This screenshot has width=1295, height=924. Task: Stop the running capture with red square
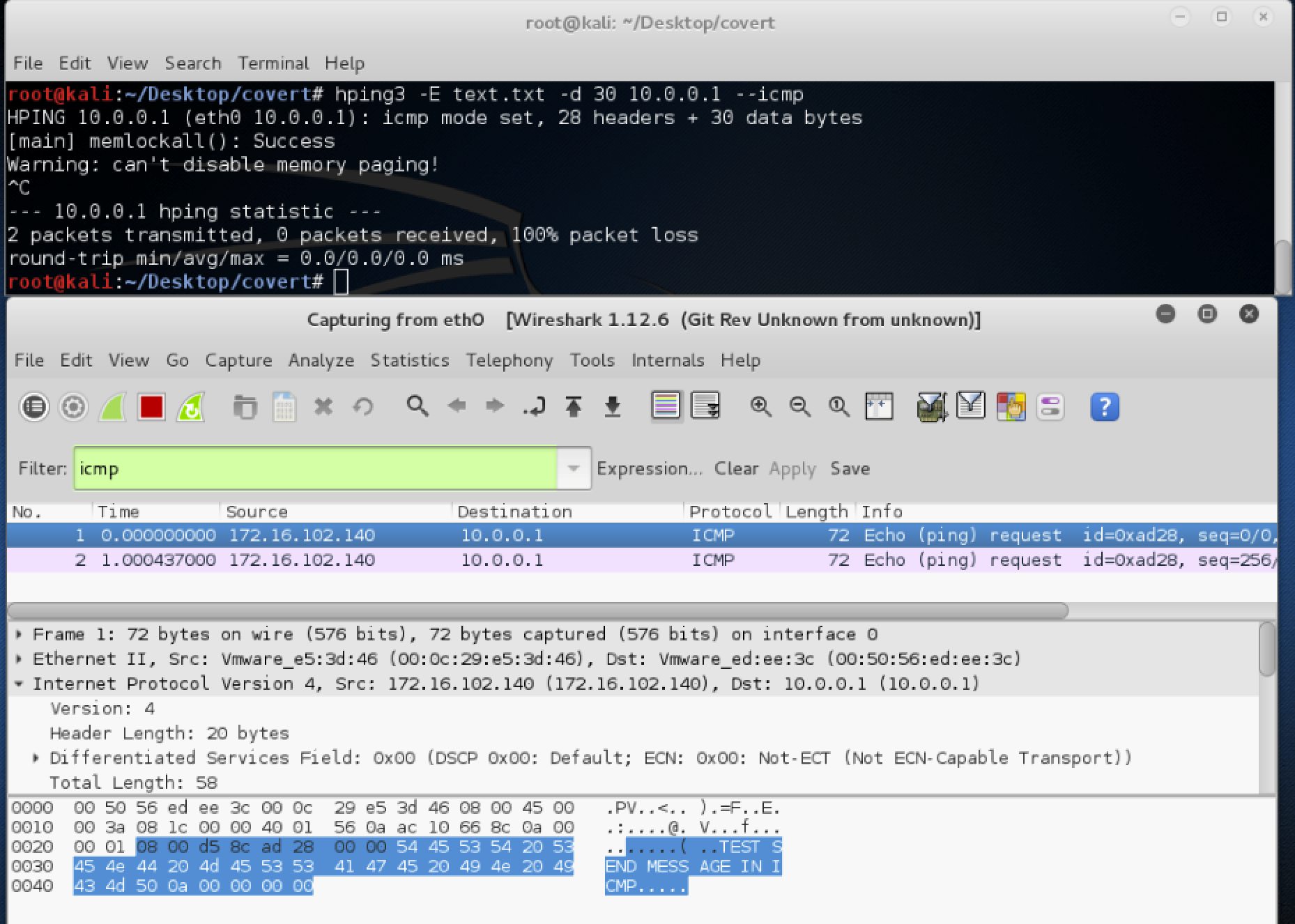151,407
